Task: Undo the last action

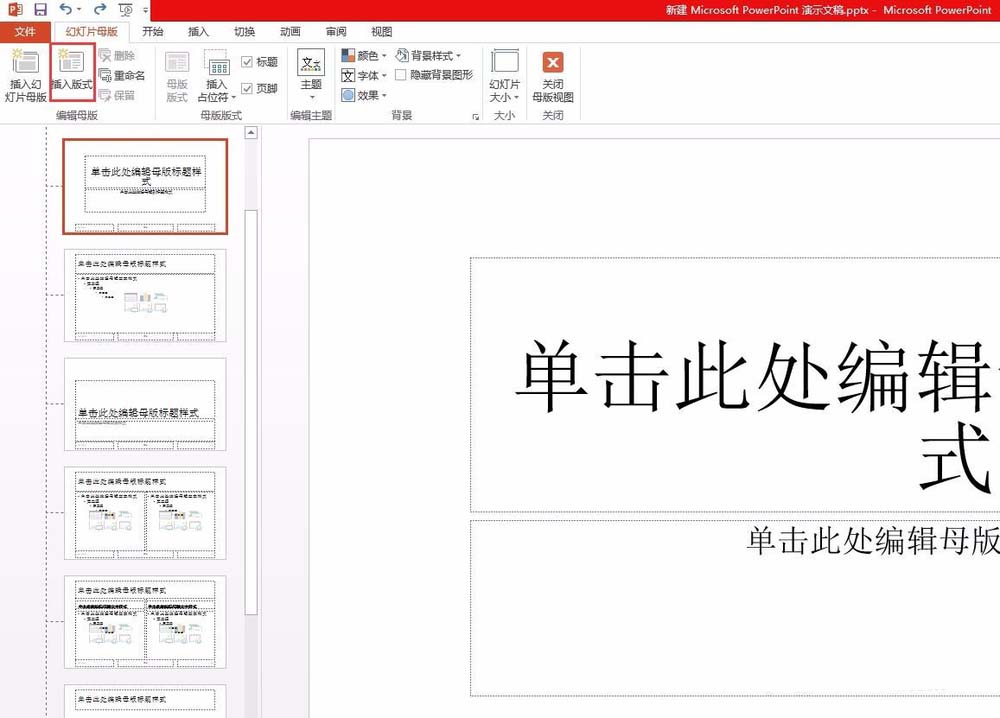Action: click(x=66, y=10)
